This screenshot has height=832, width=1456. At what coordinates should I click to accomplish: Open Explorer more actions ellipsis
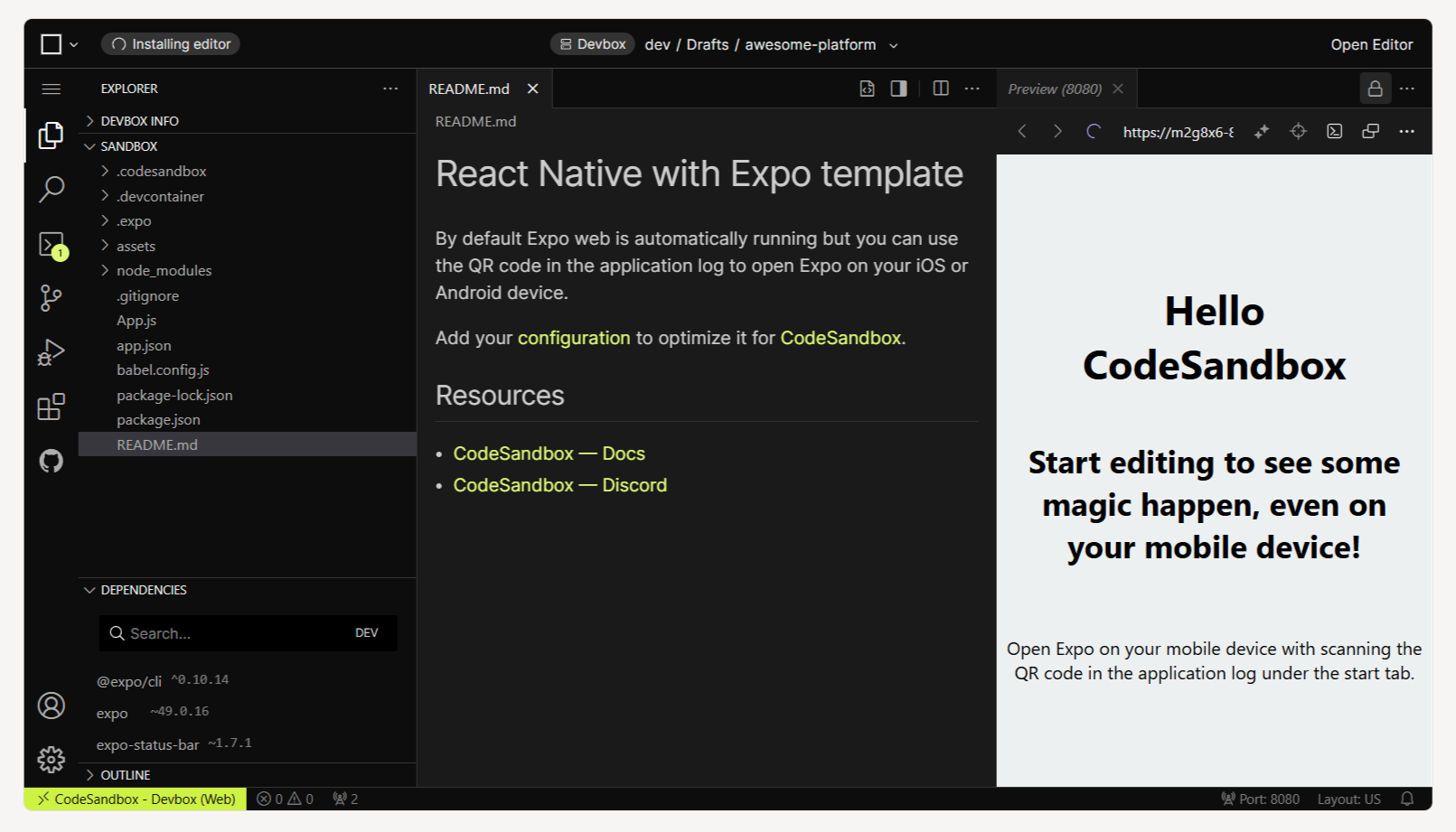tap(390, 89)
